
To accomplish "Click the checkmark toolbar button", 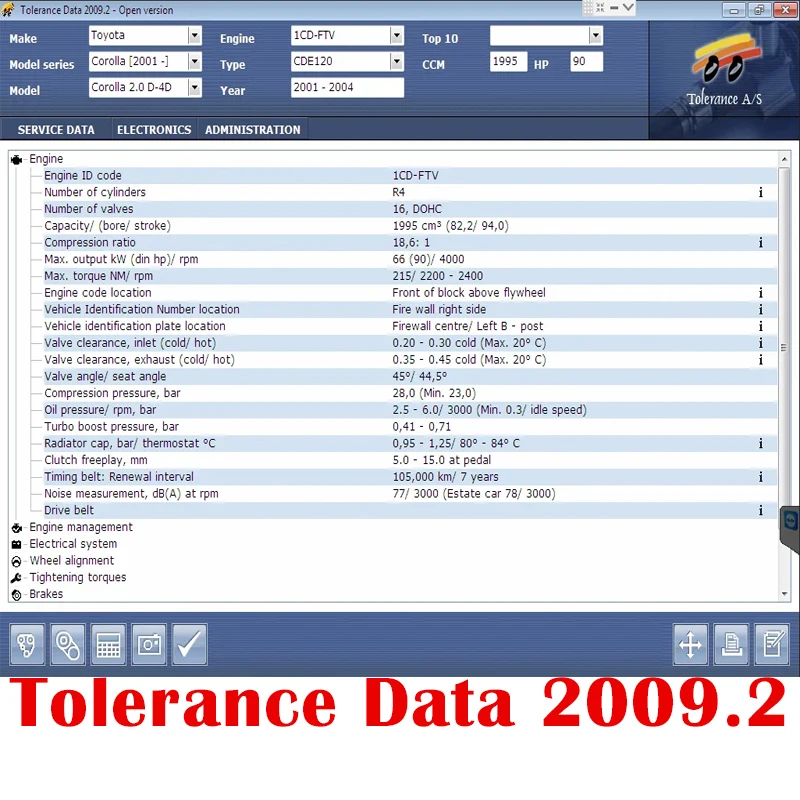I will 189,644.
